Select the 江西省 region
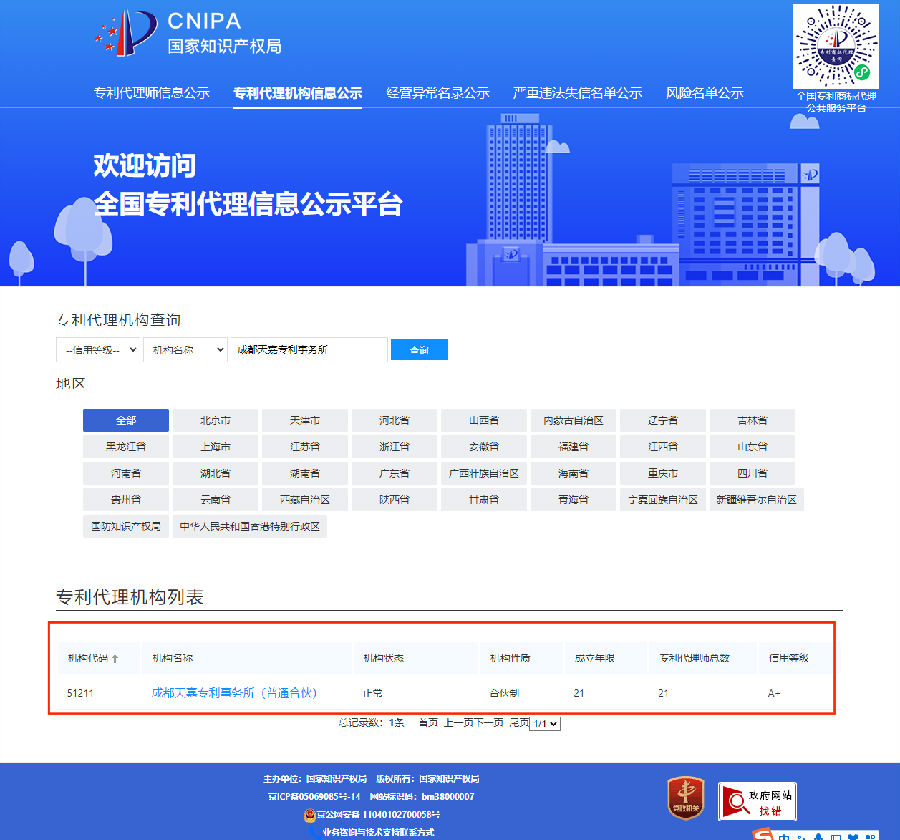Image resolution: width=900 pixels, height=840 pixels. click(x=663, y=446)
